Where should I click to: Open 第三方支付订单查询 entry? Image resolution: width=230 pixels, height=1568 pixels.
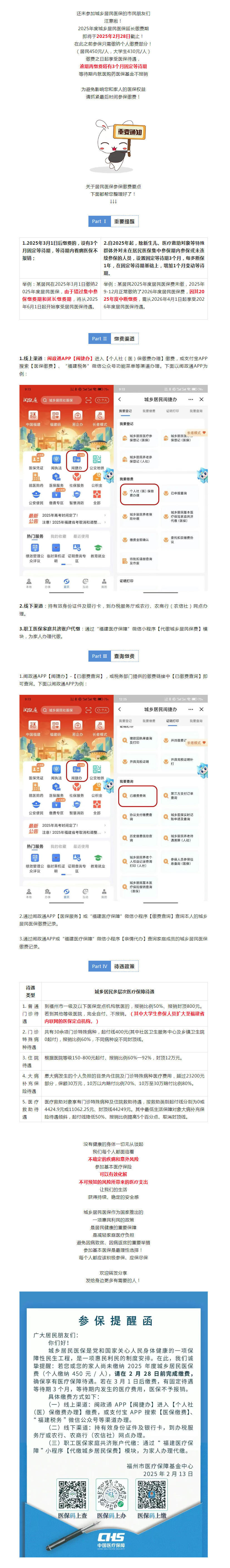click(180, 795)
